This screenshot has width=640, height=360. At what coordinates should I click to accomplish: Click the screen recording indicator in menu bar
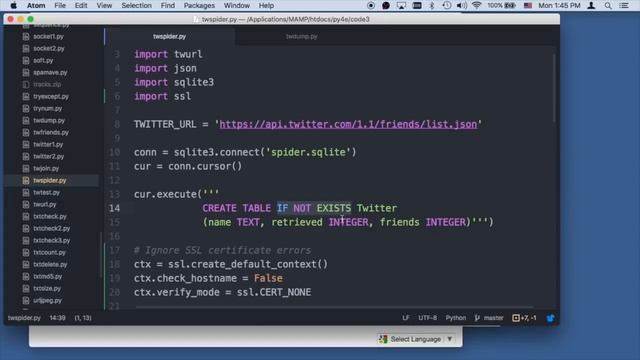coord(371,5)
